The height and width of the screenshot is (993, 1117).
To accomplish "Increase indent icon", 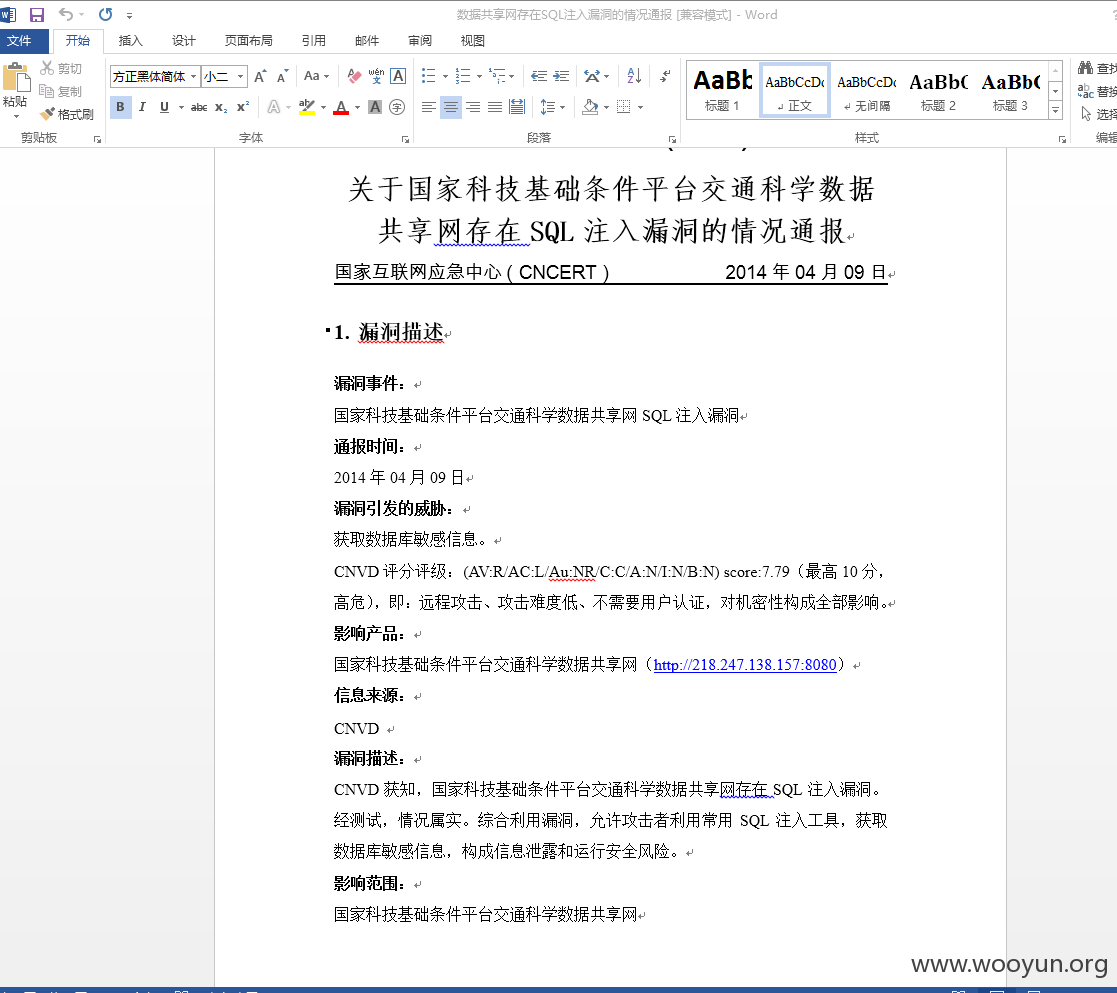I will point(561,76).
